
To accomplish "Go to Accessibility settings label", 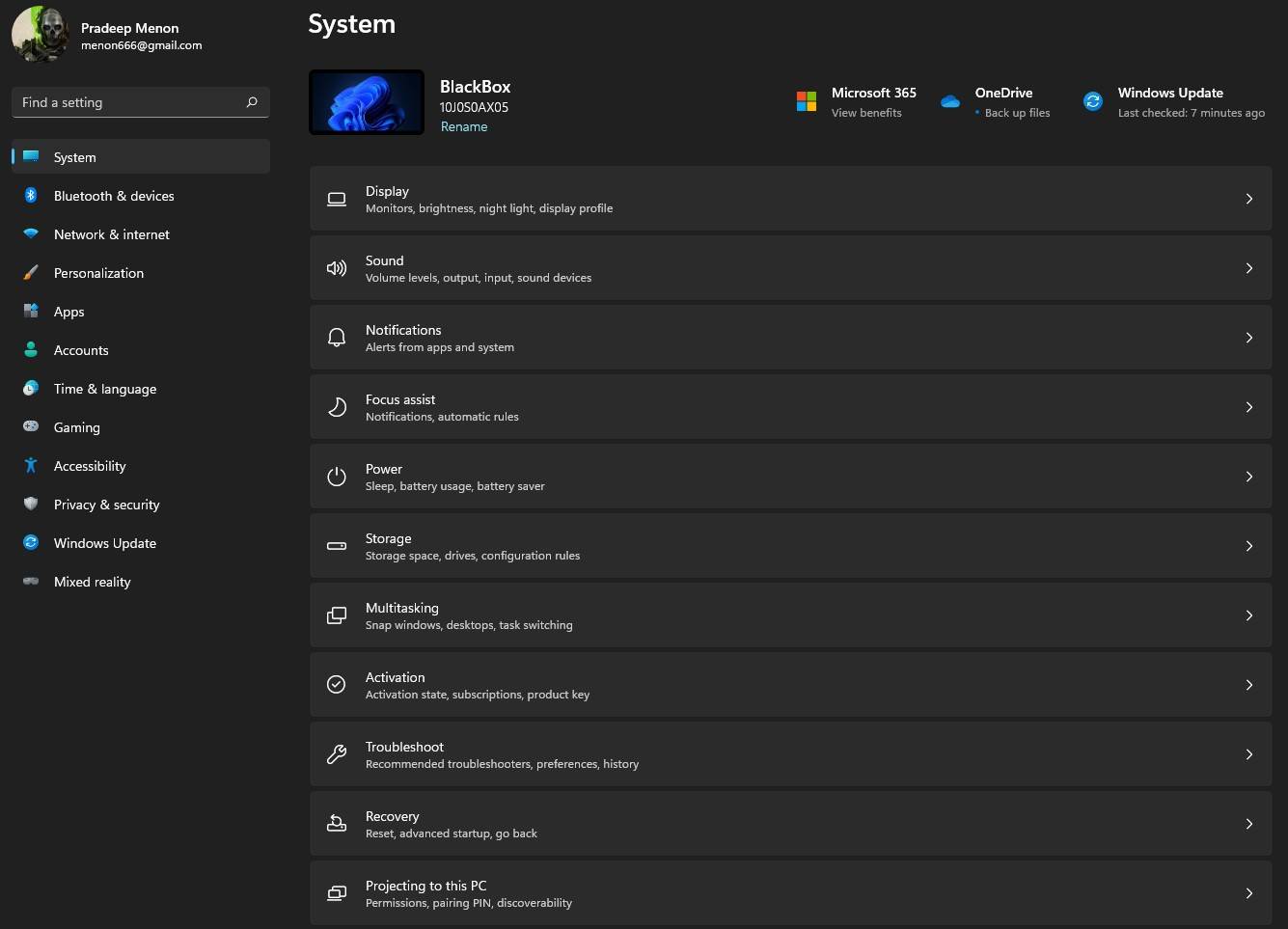I will 90,466.
